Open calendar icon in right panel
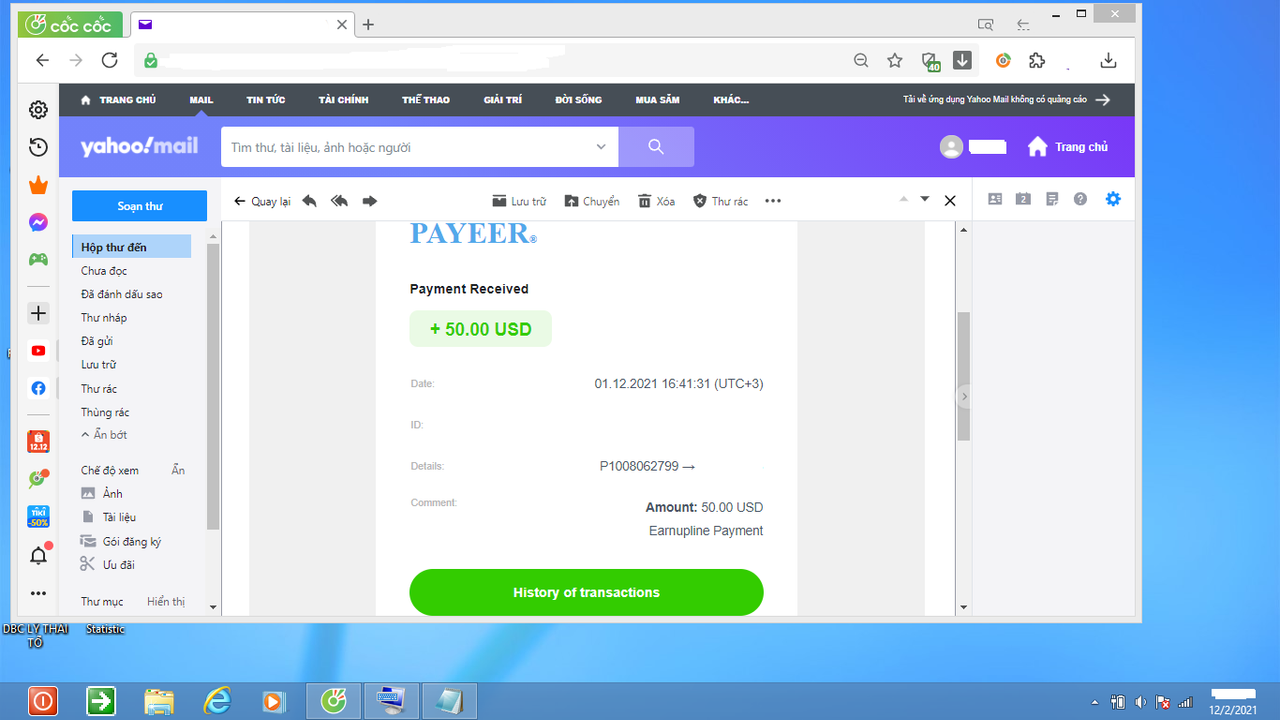This screenshot has height=720, width=1280. click(x=1023, y=199)
